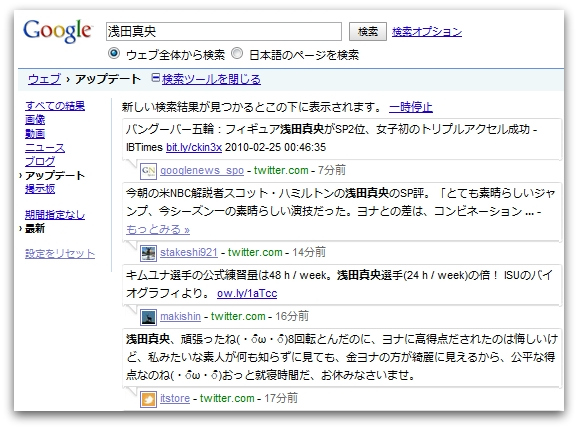
Task: Click the minus icon before 検索ツールを閉じる
Action: (156, 78)
